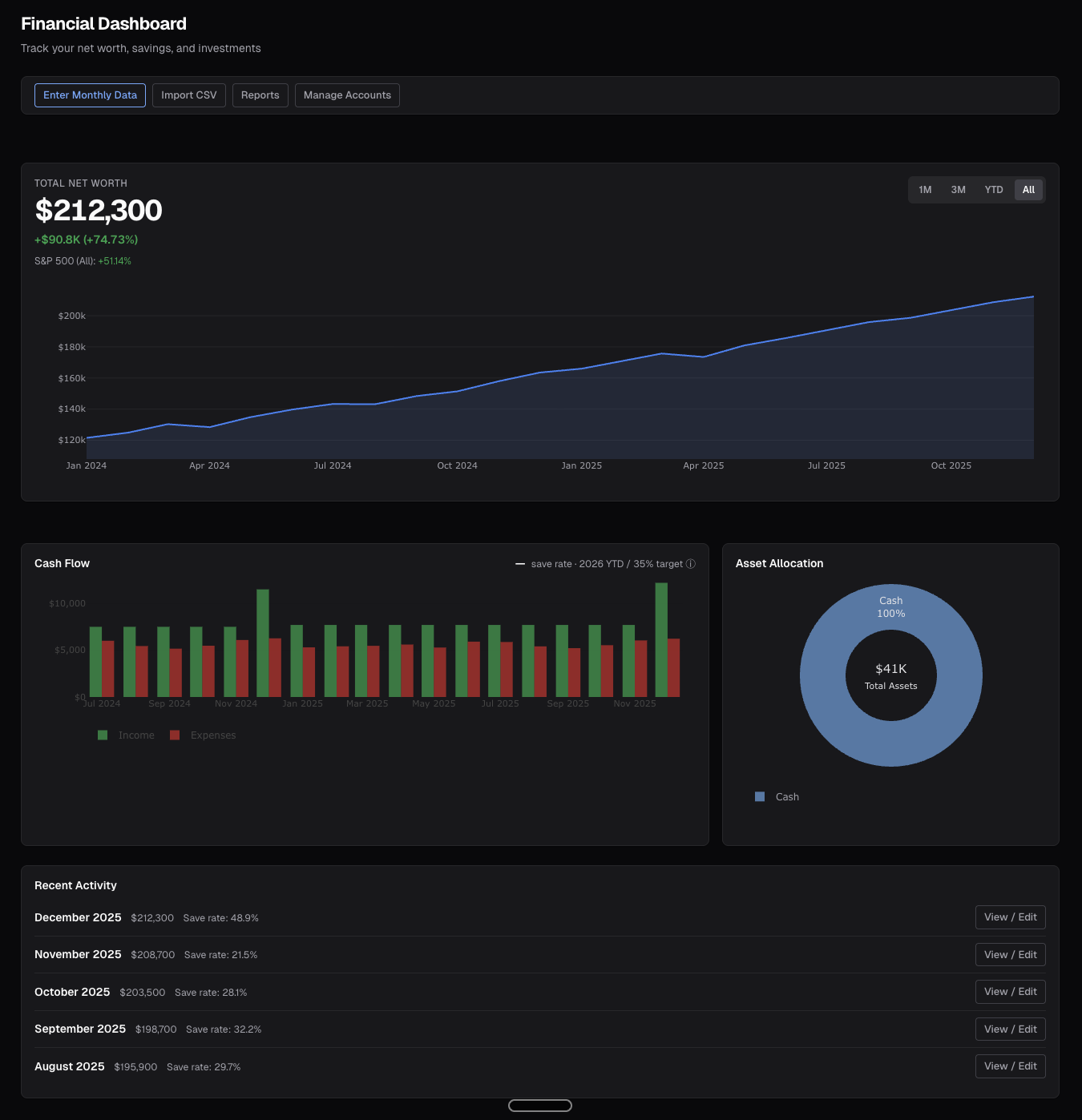Open View / Edit for November 2025

[x=1010, y=955]
